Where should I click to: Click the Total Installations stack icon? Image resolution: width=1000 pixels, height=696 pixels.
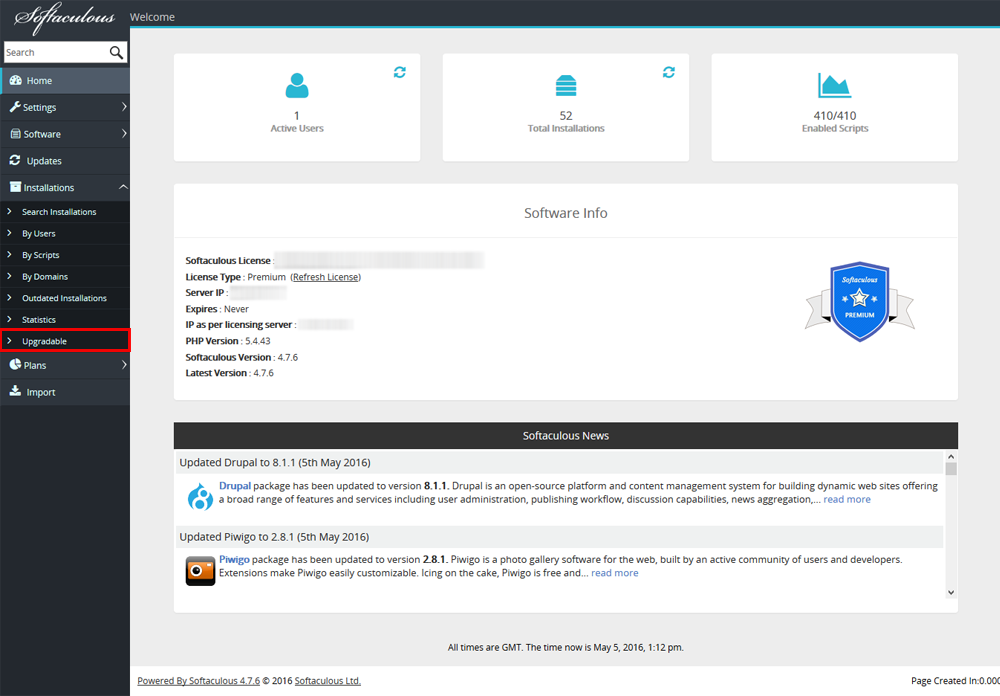point(566,85)
